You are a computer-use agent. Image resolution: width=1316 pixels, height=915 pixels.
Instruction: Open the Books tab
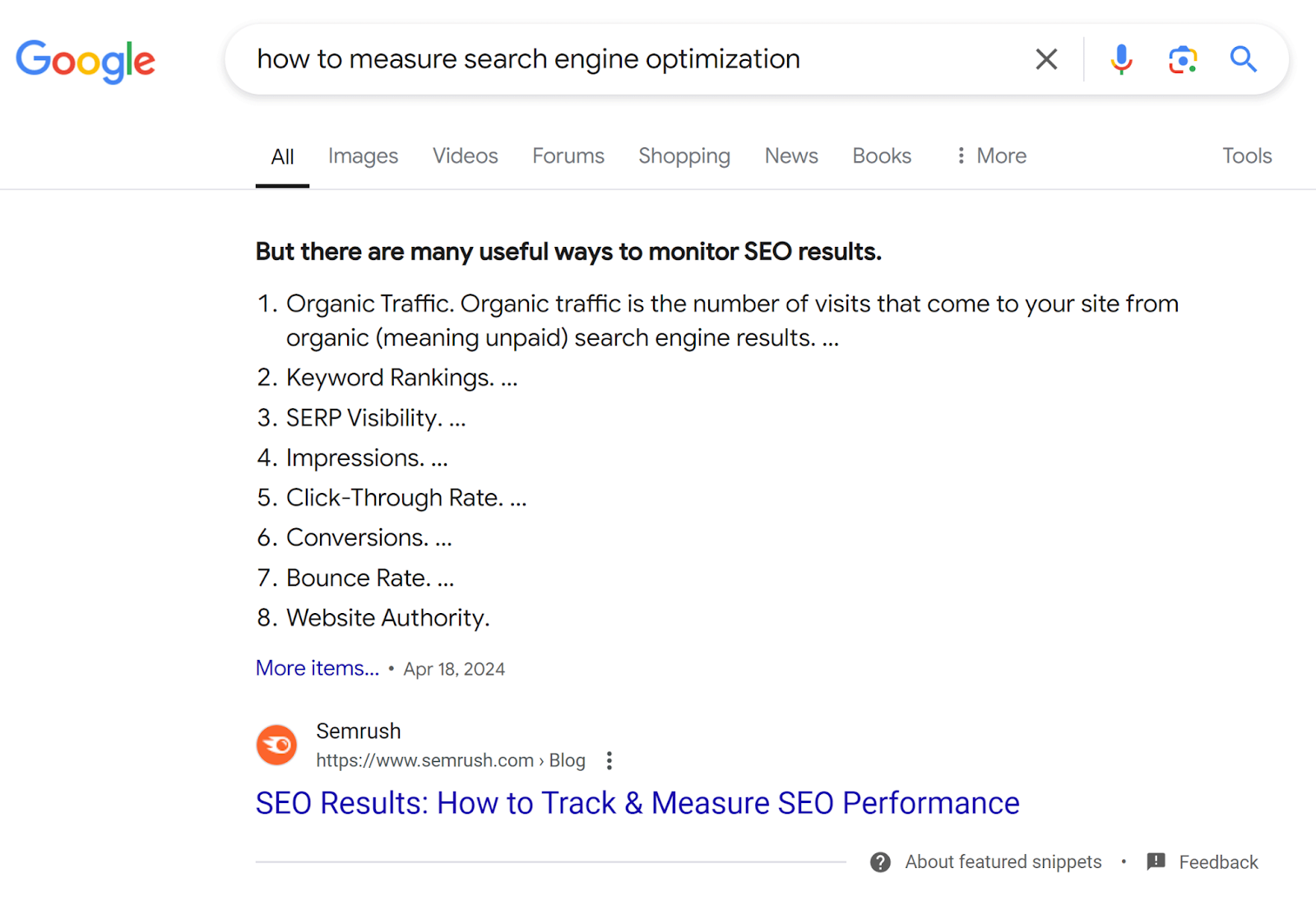[x=882, y=156]
